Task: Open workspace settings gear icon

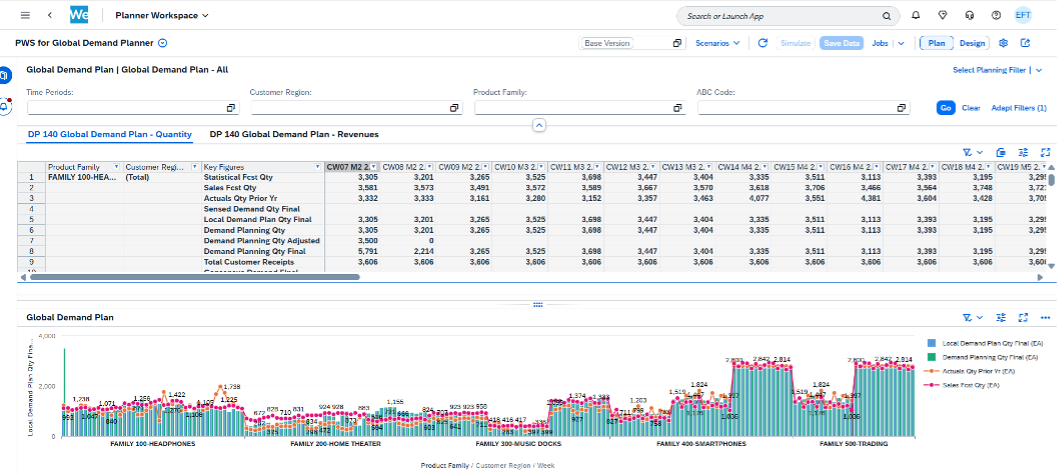Action: 1004,43
